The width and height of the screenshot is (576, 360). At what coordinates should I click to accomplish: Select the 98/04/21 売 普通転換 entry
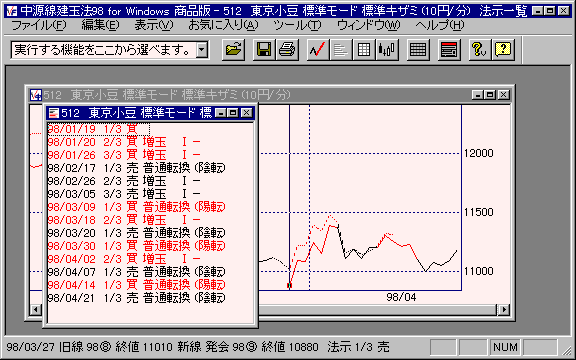click(137, 298)
